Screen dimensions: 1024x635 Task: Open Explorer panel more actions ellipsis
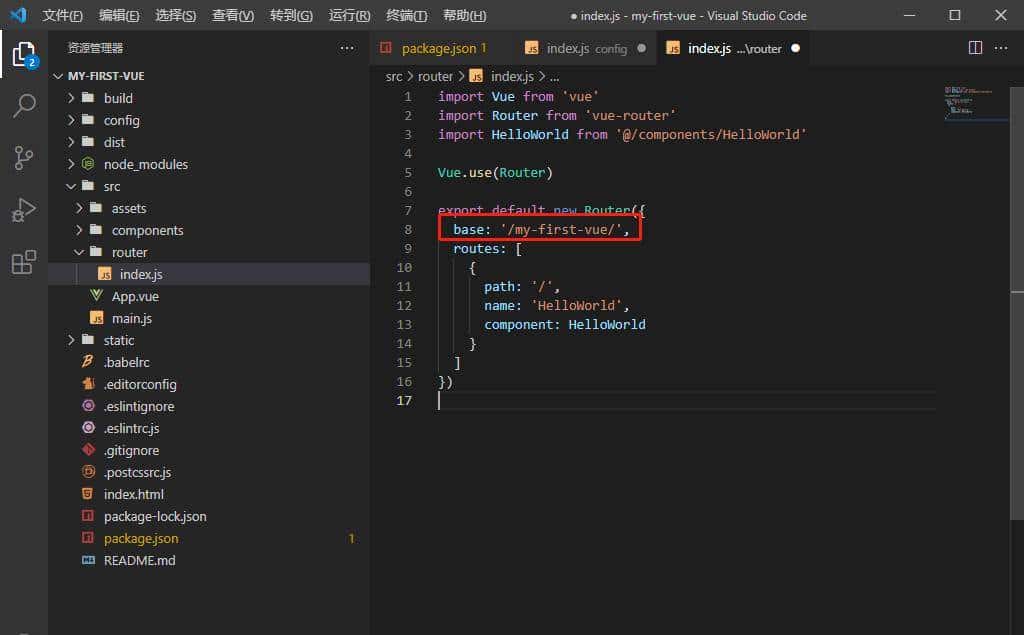click(x=347, y=48)
